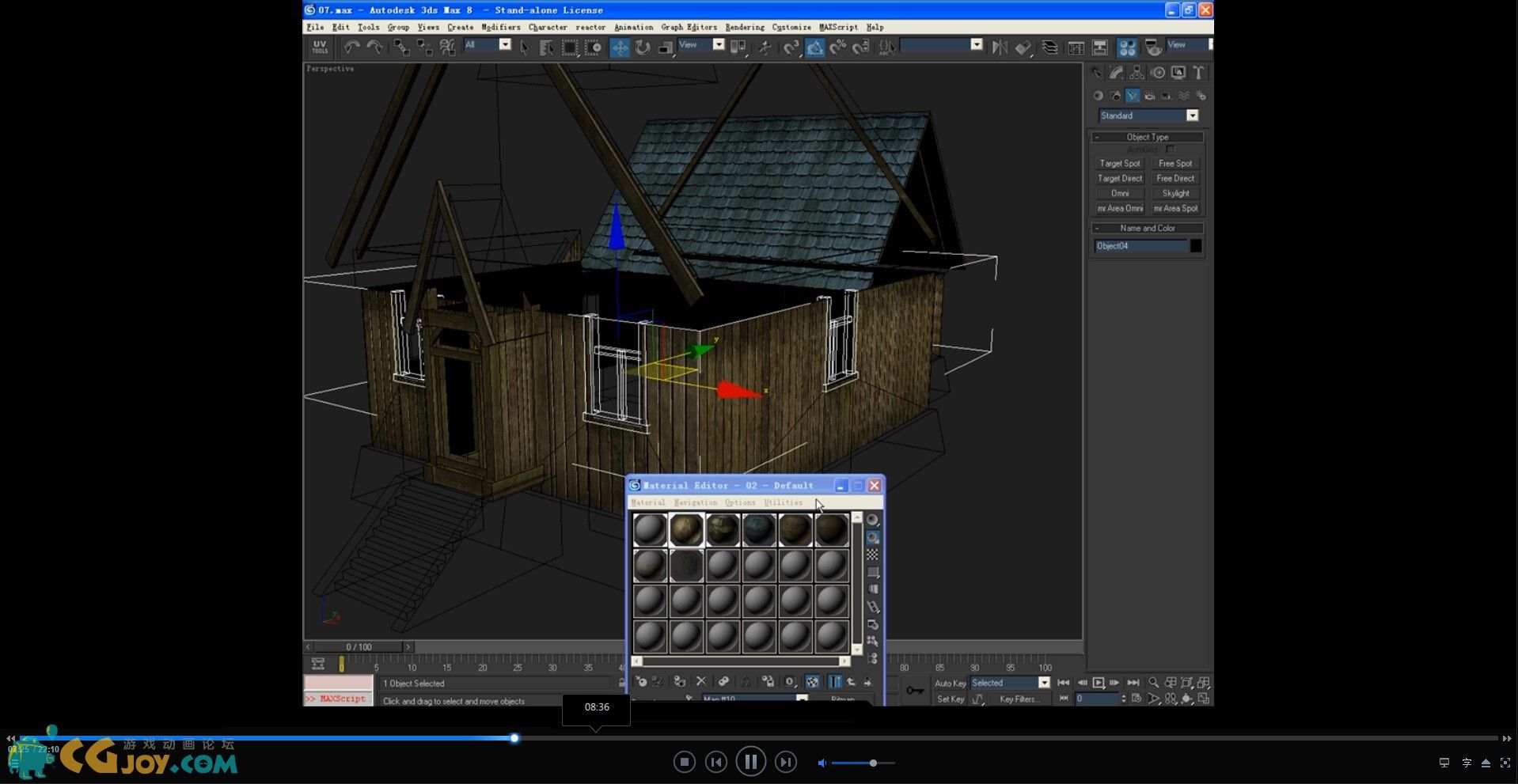
Task: Click the Assign Material to Selection icon
Action: [679, 681]
